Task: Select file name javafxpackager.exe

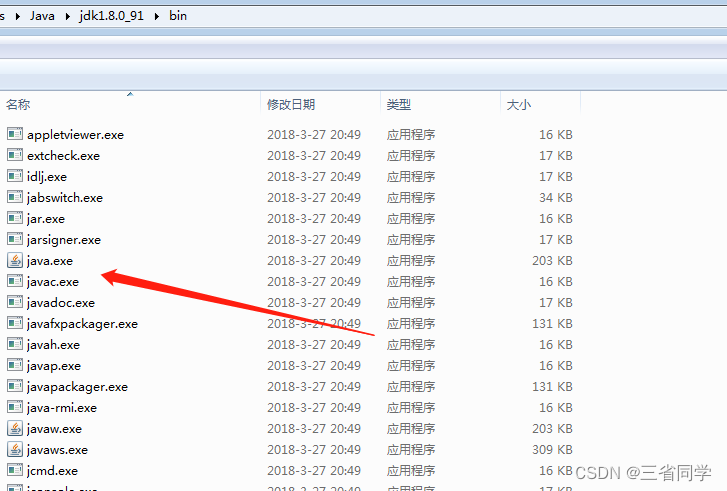Action: click(83, 324)
